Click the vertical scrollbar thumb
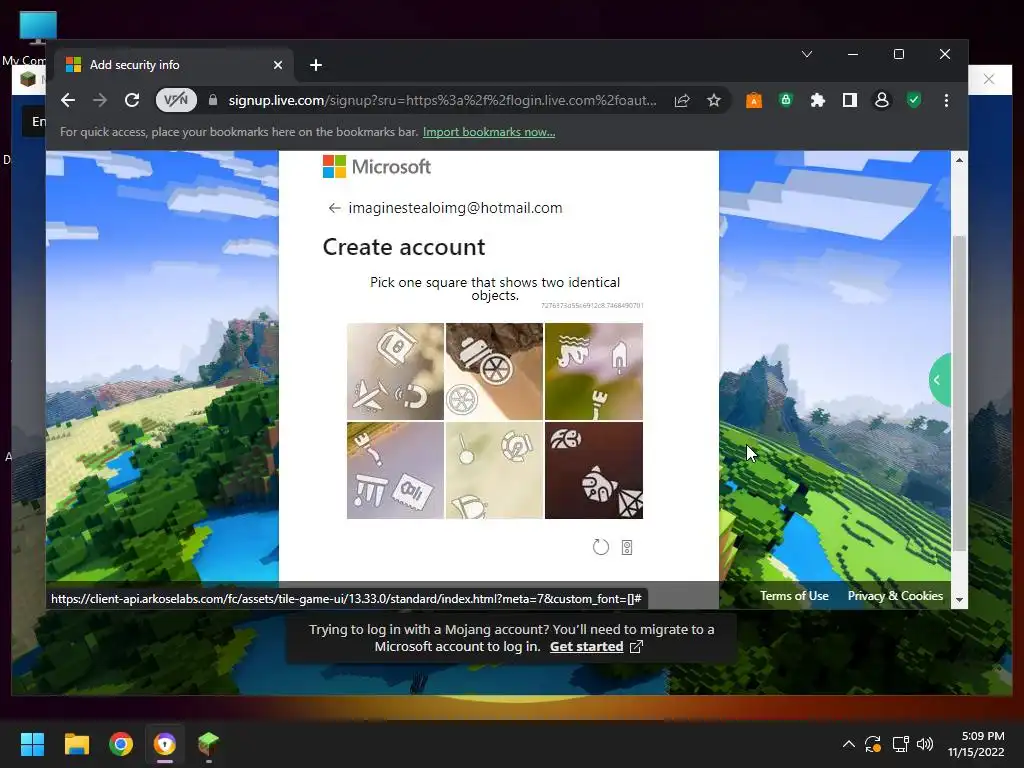Screen dimensions: 1024x768 [959, 392]
